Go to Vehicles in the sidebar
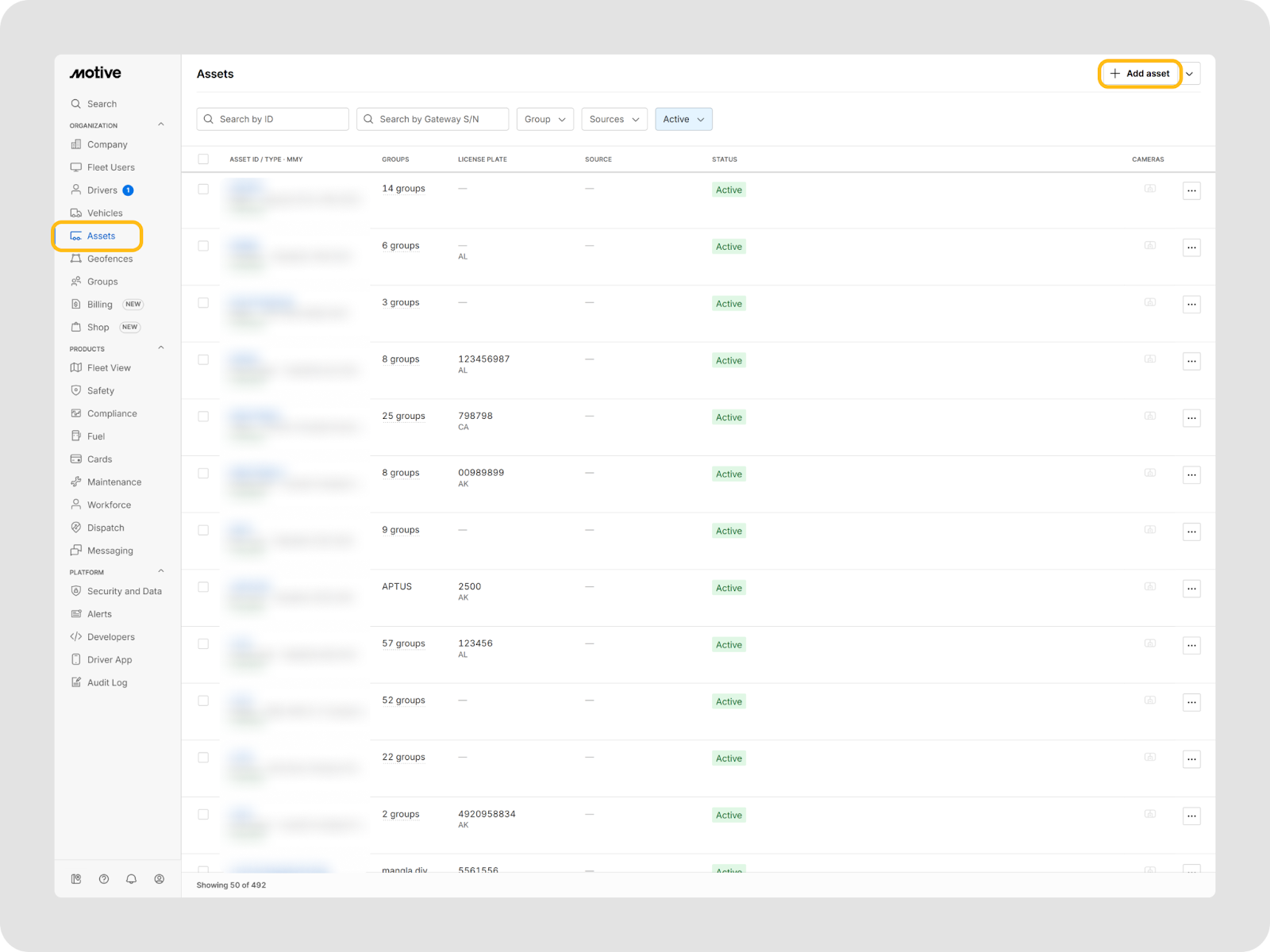Screen dimensions: 1270x952 point(105,213)
